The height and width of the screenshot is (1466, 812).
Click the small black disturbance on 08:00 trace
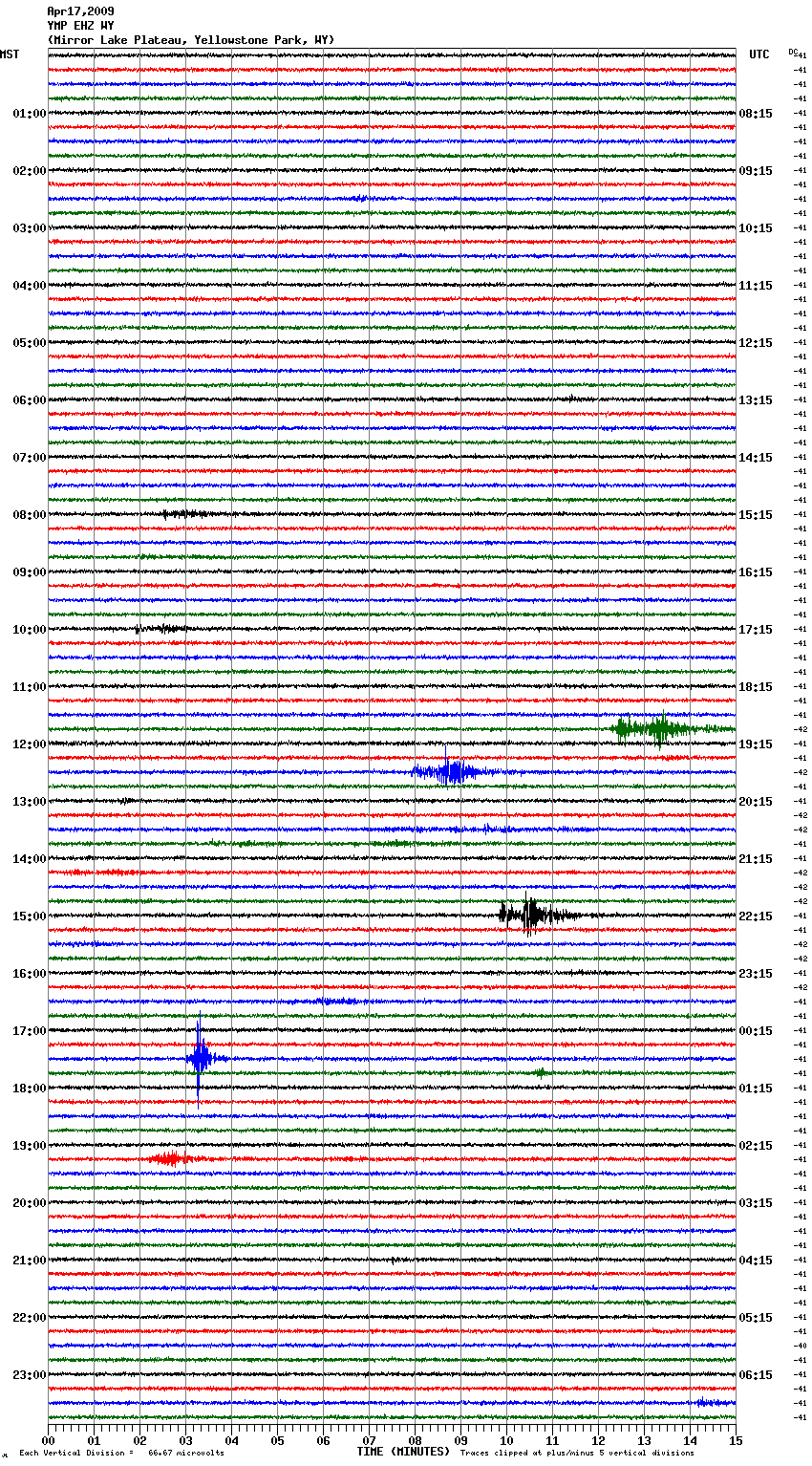[186, 514]
